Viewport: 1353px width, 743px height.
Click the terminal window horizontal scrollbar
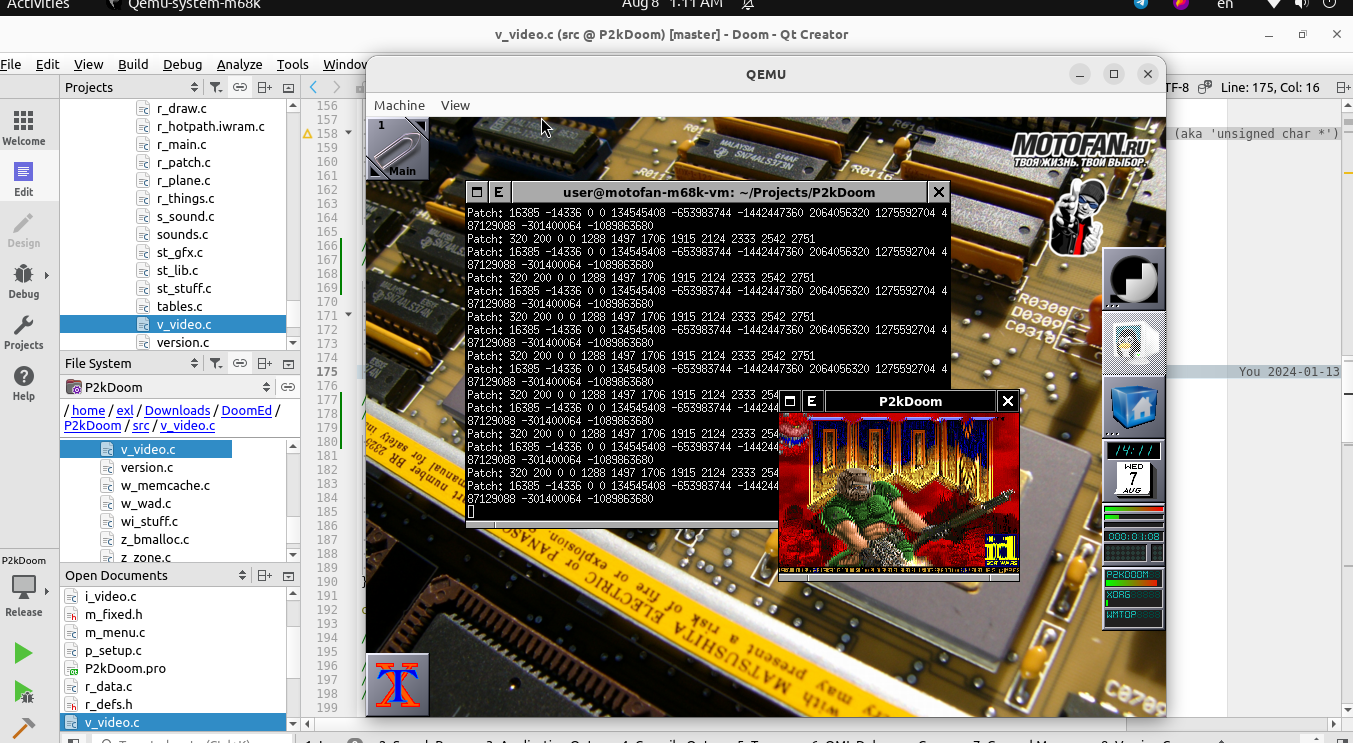pyautogui.click(x=622, y=524)
